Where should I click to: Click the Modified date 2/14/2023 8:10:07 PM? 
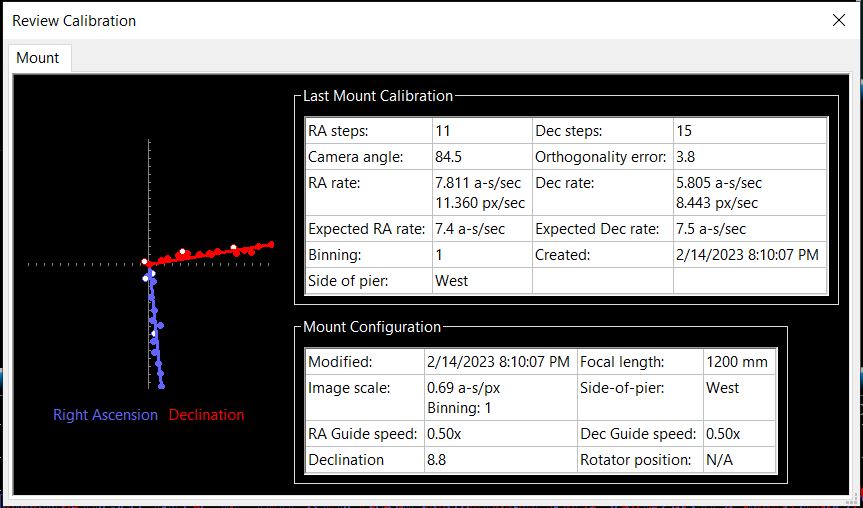click(x=499, y=362)
